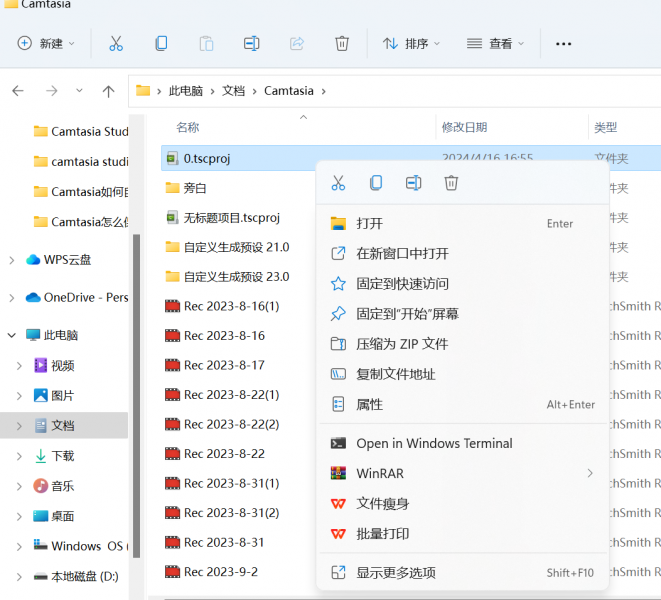Expand the WinRAR submenu
This screenshot has width=661, height=600.
point(590,473)
